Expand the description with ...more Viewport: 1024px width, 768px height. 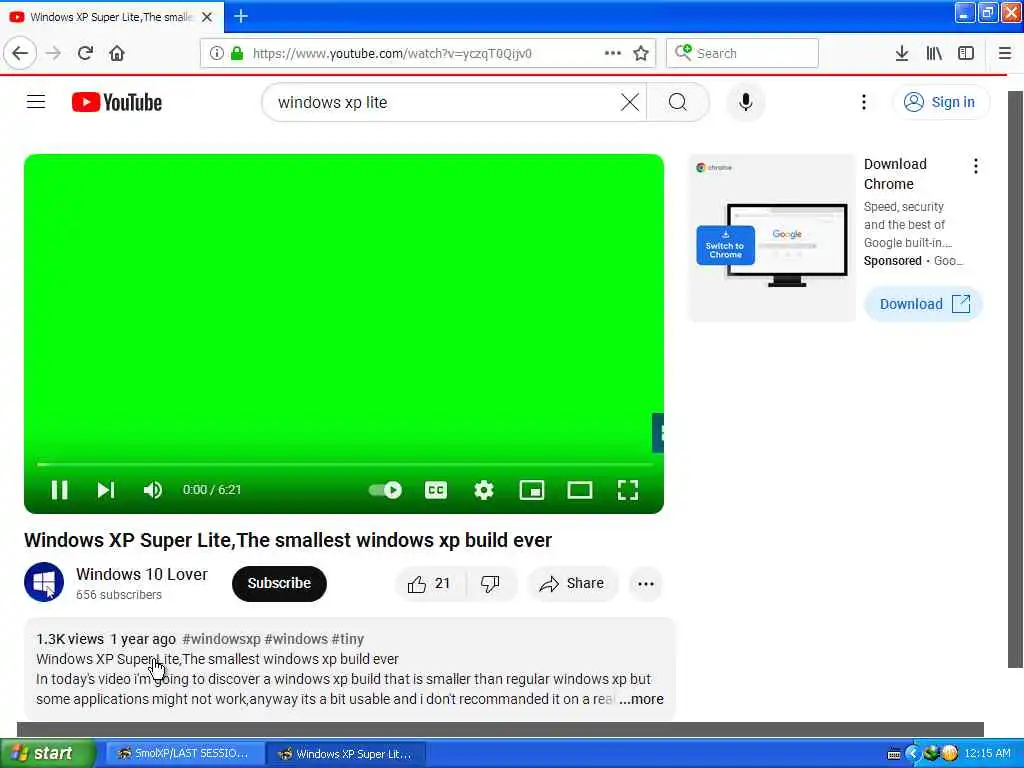pyautogui.click(x=641, y=699)
